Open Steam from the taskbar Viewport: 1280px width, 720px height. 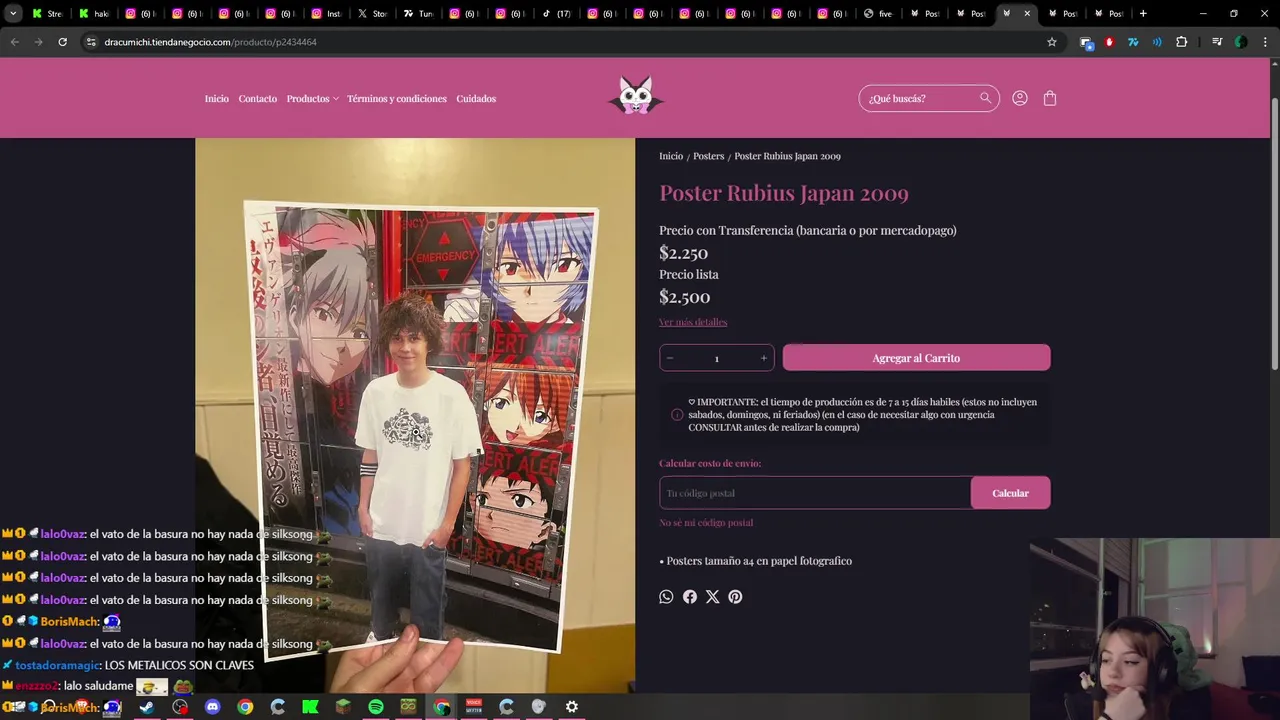click(x=147, y=707)
